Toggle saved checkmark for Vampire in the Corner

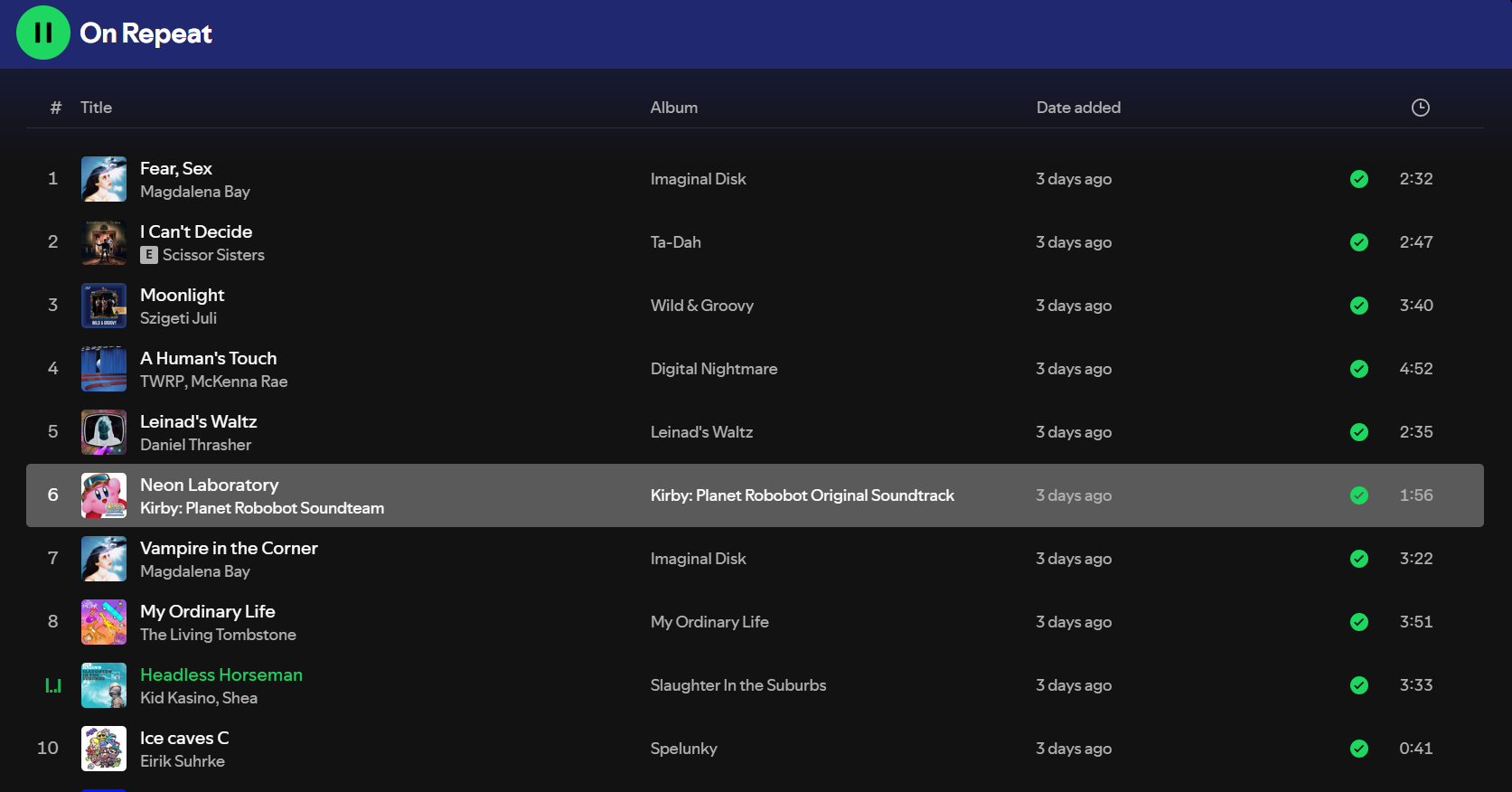click(x=1359, y=559)
